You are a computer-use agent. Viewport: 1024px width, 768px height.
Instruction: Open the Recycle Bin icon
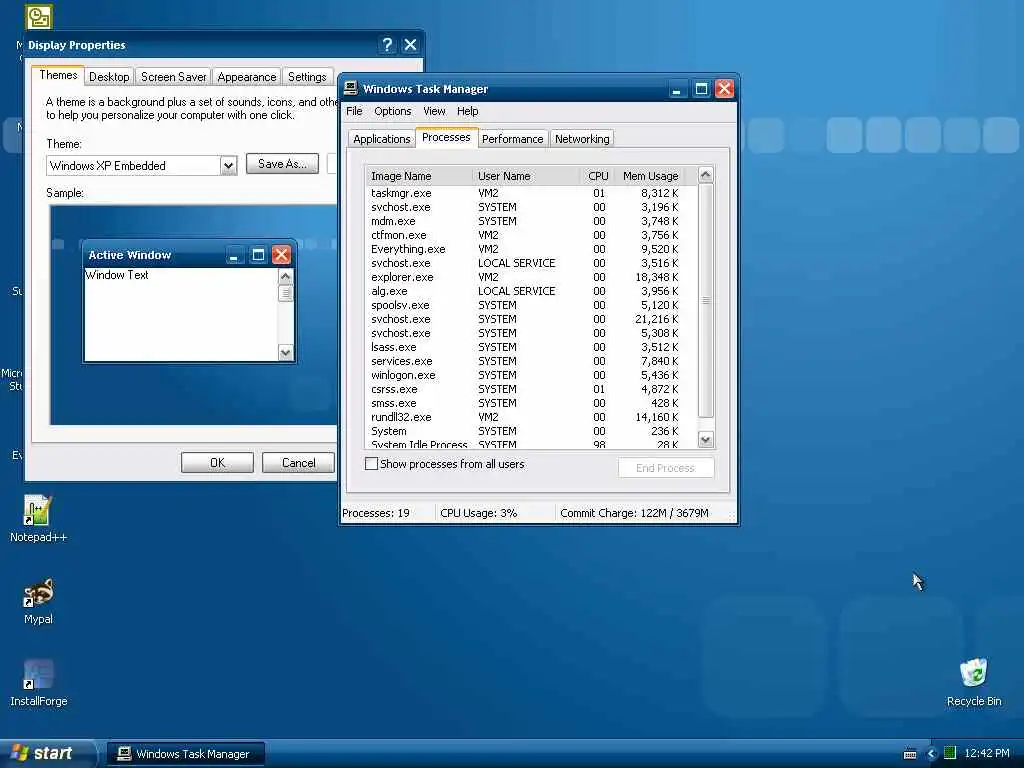[x=973, y=682]
